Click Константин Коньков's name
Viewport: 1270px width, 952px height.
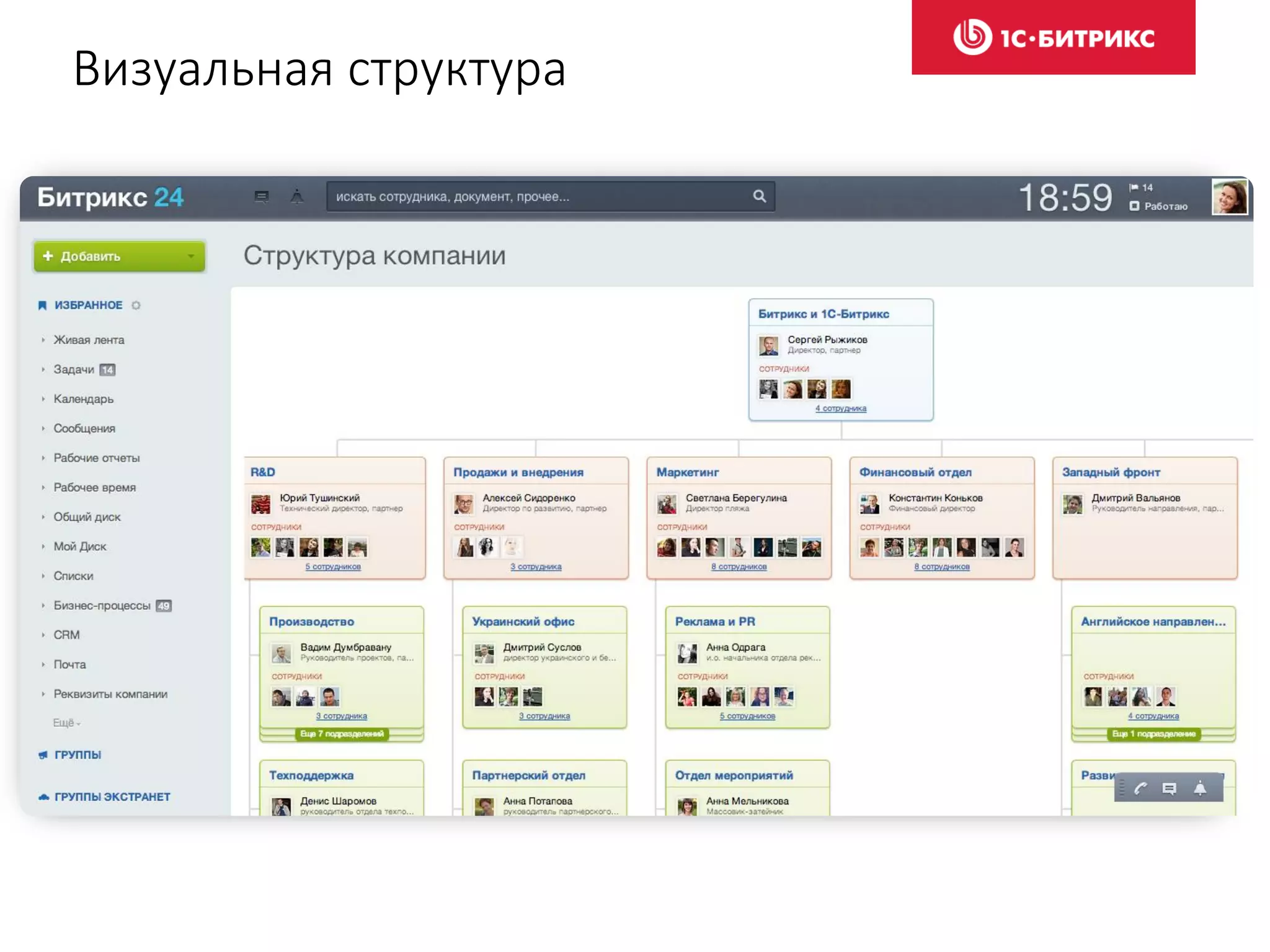pos(936,498)
